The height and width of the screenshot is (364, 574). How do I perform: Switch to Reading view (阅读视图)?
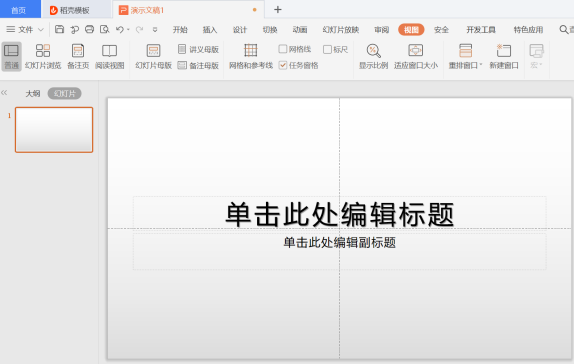click(x=109, y=56)
